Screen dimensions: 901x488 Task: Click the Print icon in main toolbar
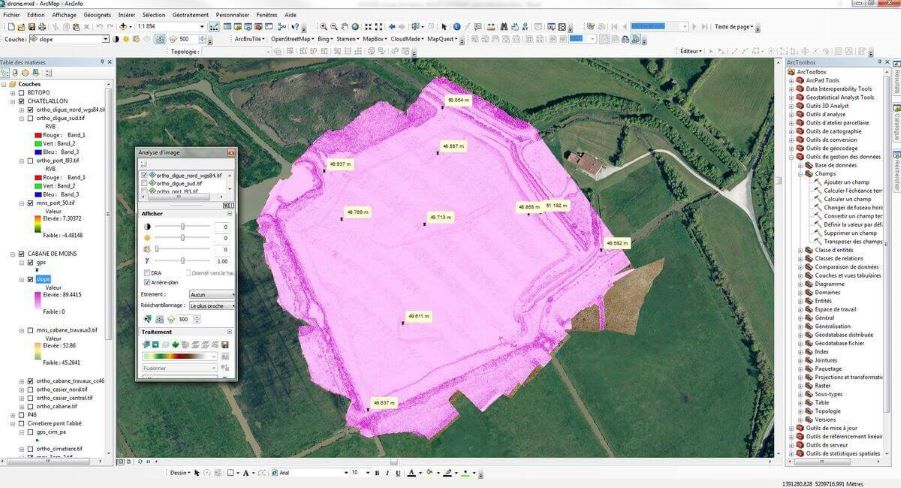[x=42, y=27]
